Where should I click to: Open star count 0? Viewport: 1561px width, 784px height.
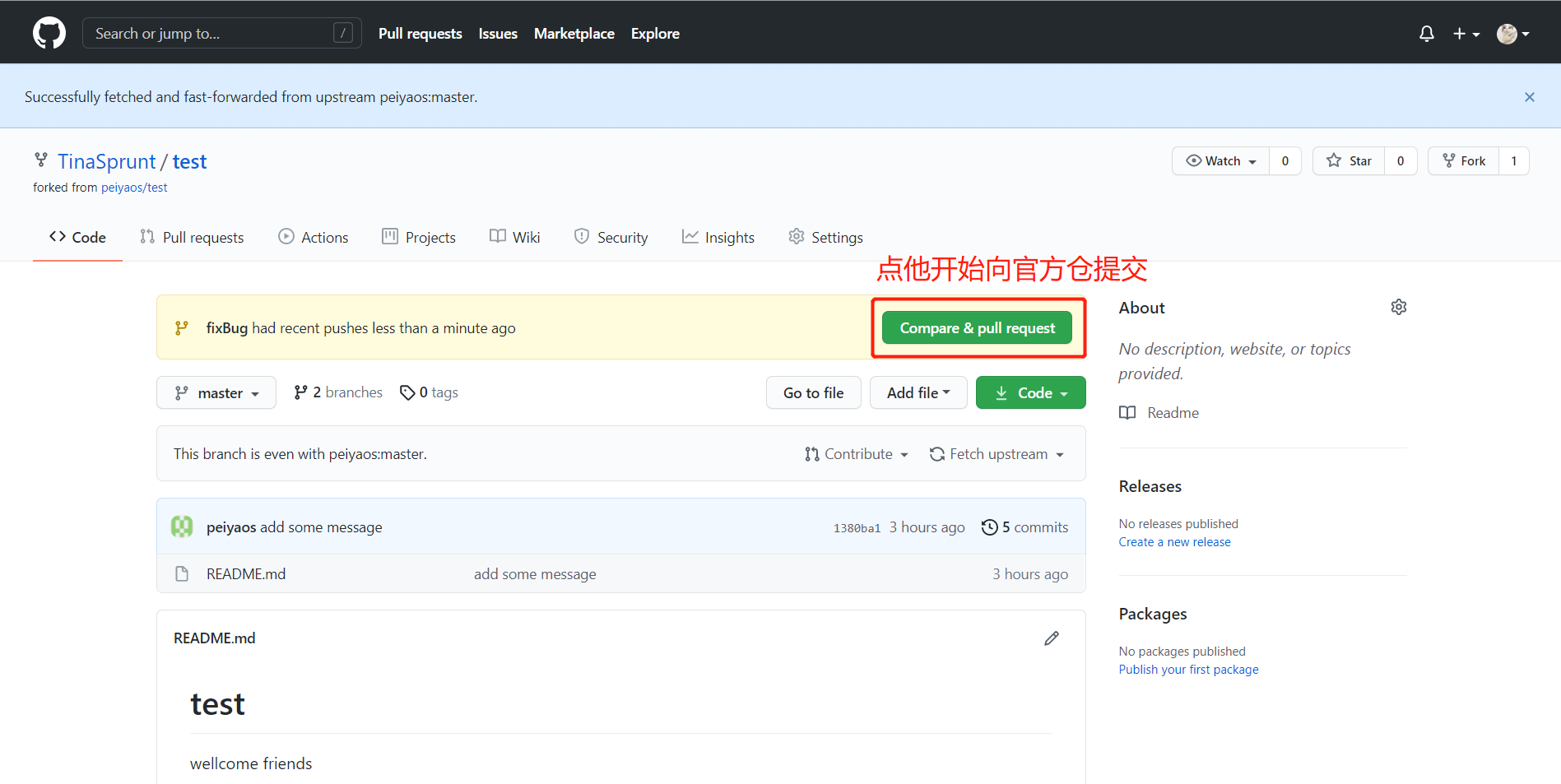[x=1401, y=160]
